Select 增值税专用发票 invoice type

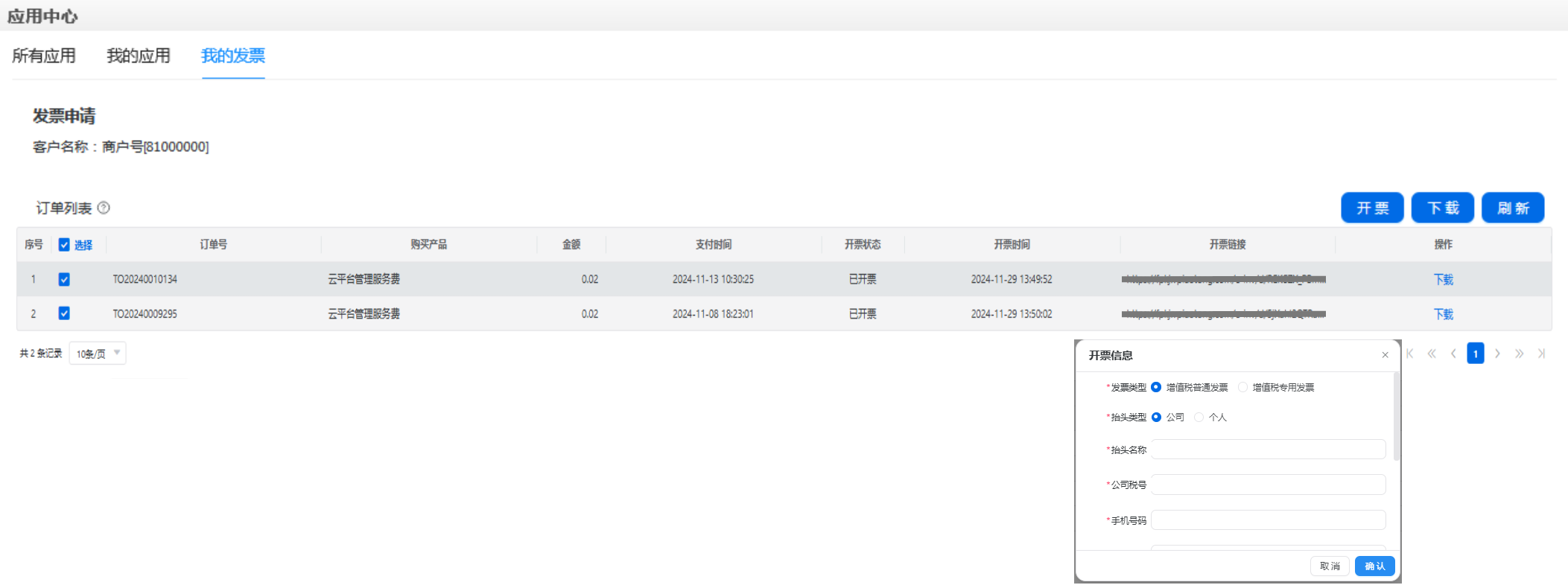pos(1242,387)
